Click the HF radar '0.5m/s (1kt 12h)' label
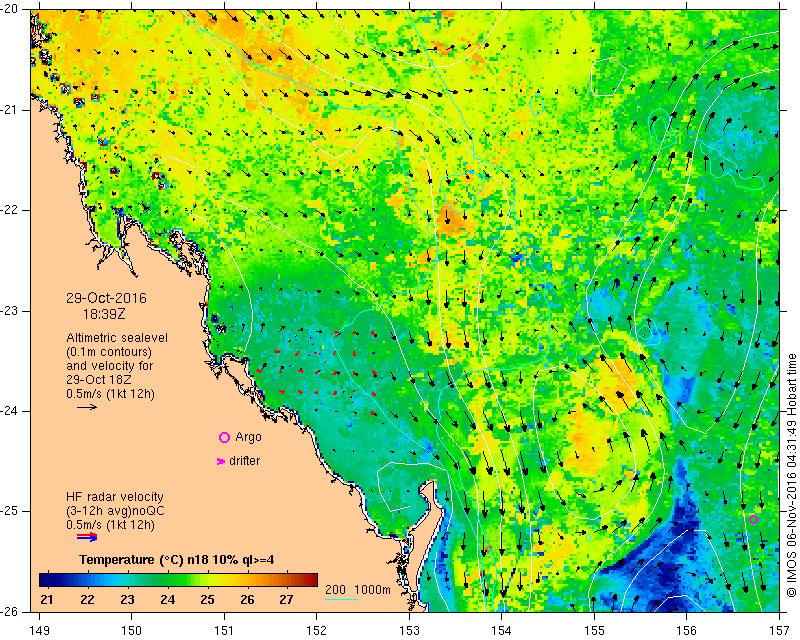Screen dimensions: 800x640 (110, 525)
